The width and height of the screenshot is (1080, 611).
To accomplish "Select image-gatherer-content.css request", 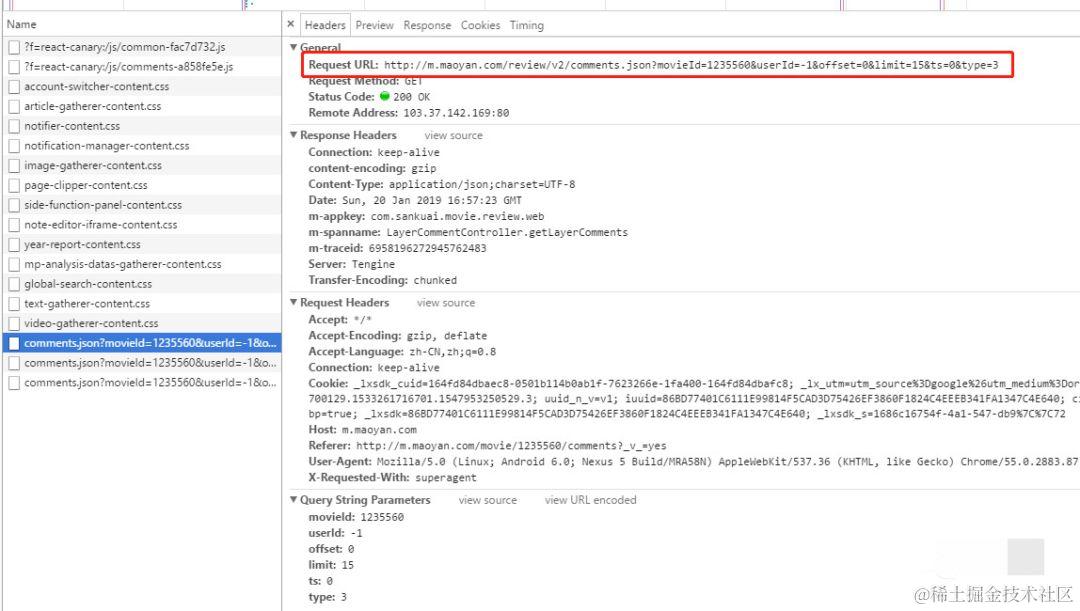I will click(x=142, y=165).
